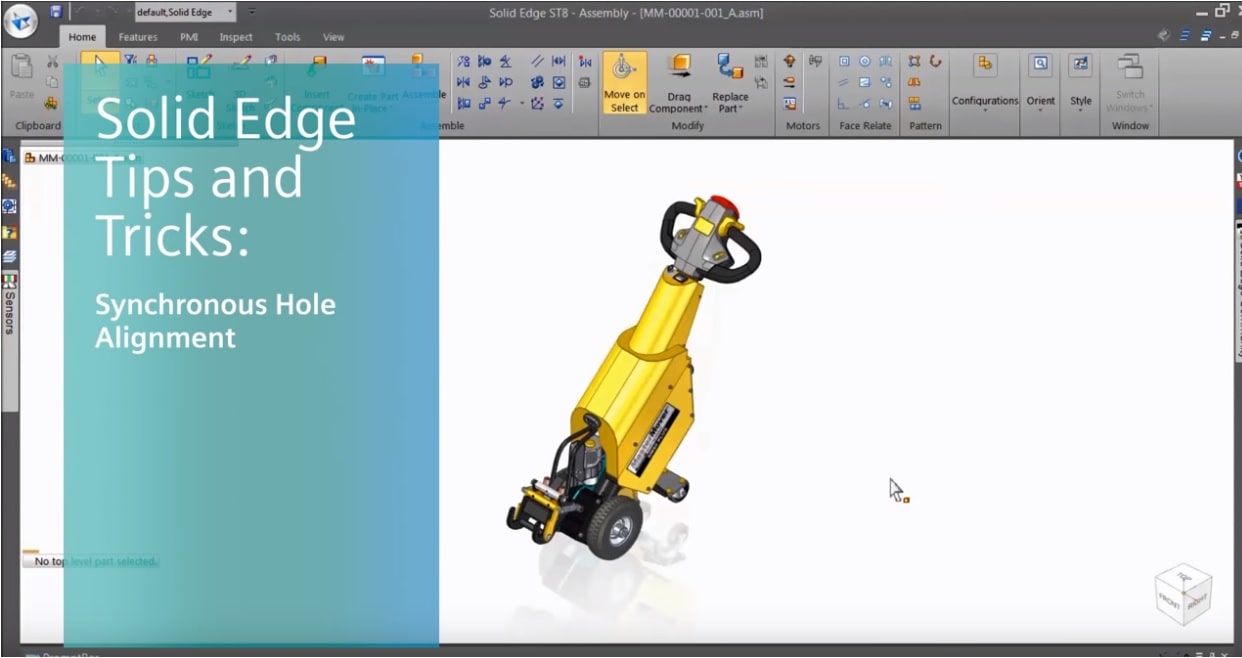Open the Style dropdown in ribbon
Viewport: 1242px width, 658px height.
(x=1081, y=83)
